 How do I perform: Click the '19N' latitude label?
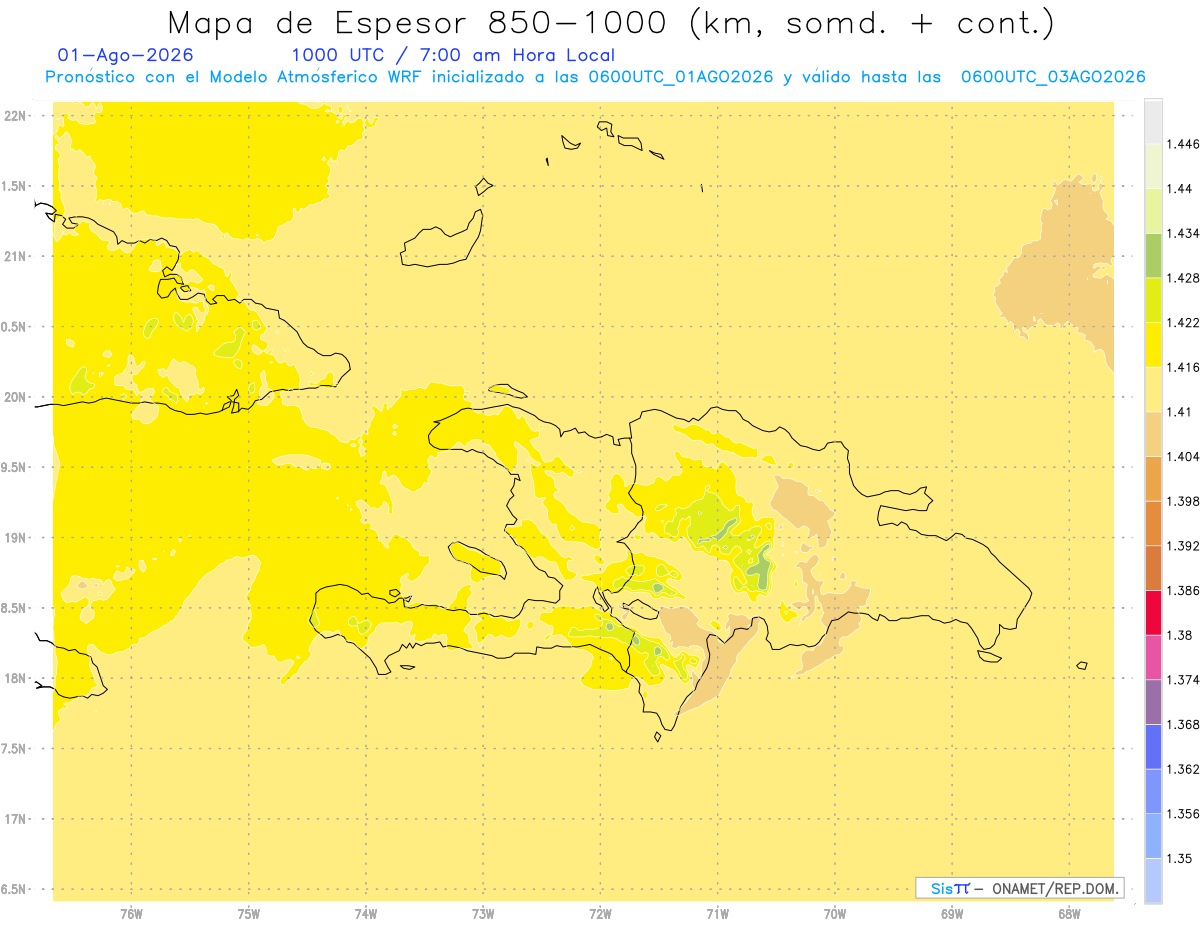(15, 538)
